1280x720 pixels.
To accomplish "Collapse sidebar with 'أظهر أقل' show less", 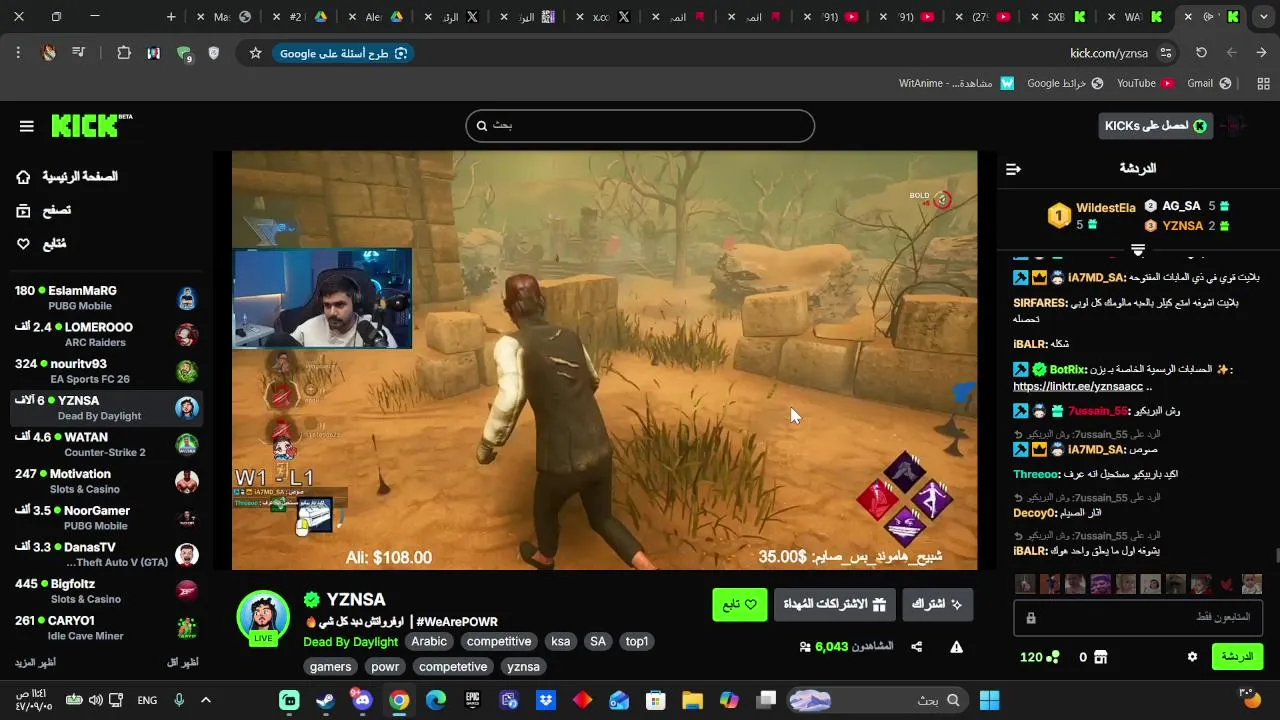I will pyautogui.click(x=182, y=663).
